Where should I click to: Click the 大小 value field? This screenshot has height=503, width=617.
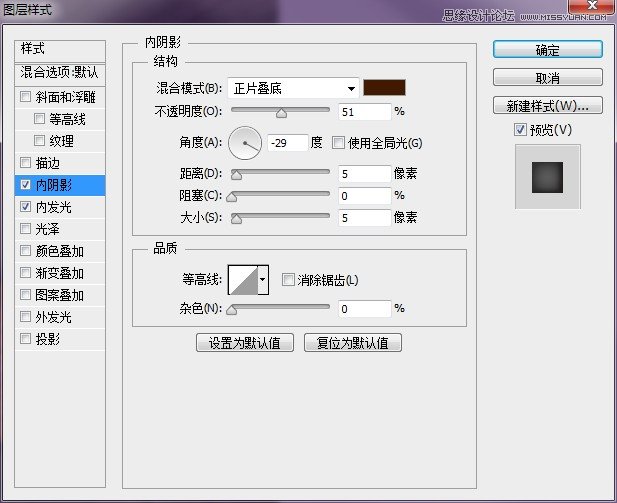tap(364, 218)
